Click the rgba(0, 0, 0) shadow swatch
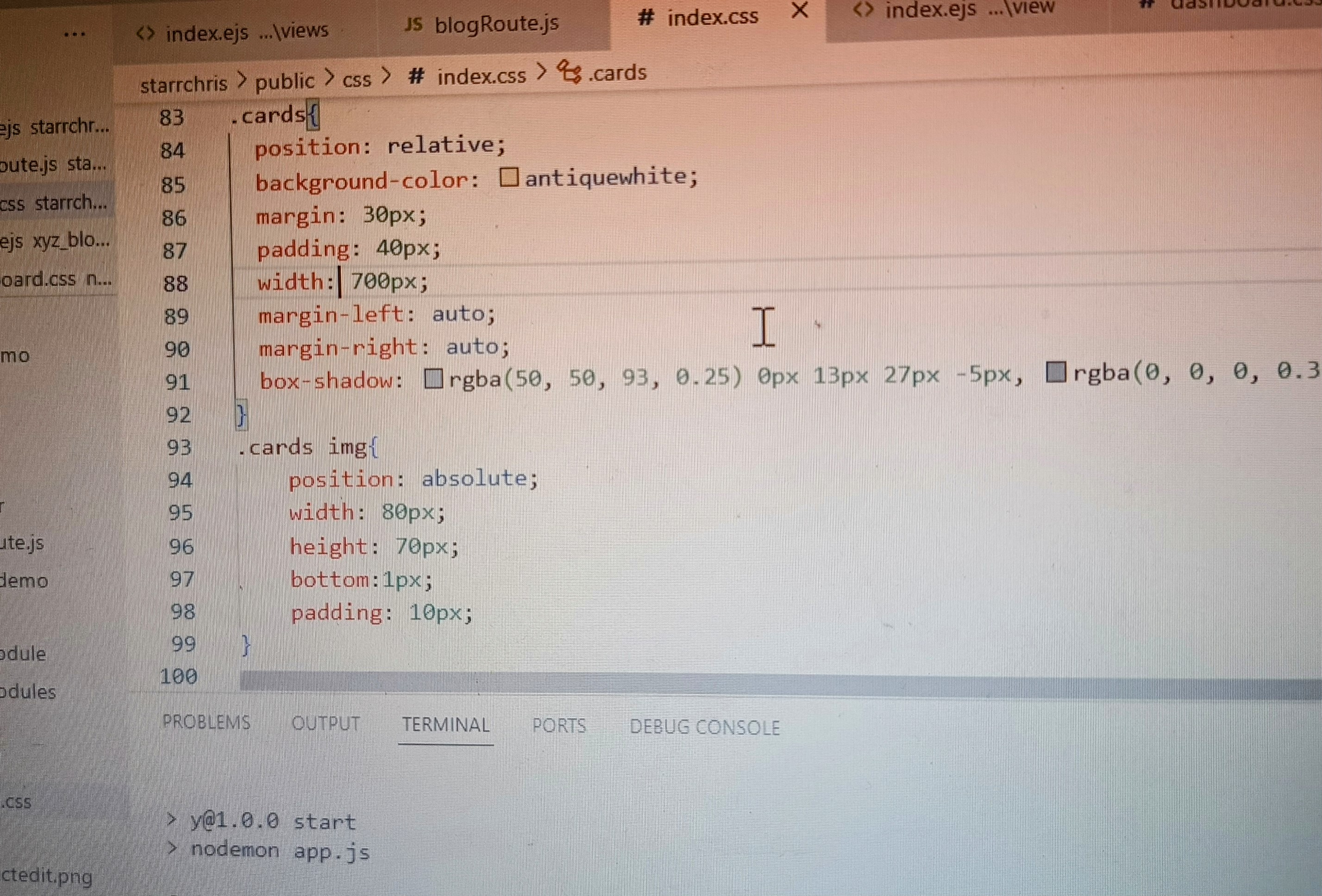Viewport: 1322px width, 896px height. coord(1056,373)
